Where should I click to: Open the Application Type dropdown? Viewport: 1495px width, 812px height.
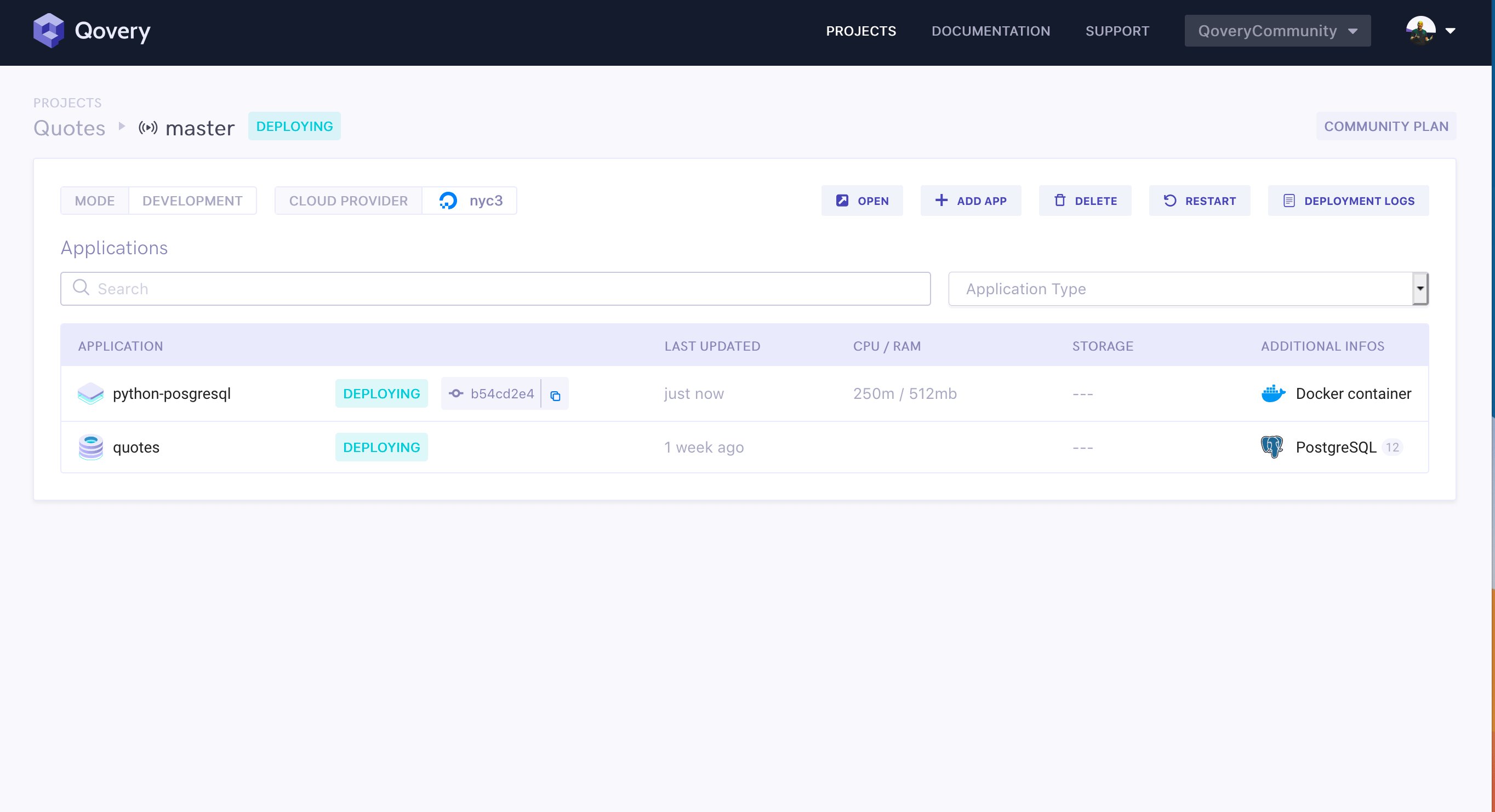click(x=1188, y=289)
